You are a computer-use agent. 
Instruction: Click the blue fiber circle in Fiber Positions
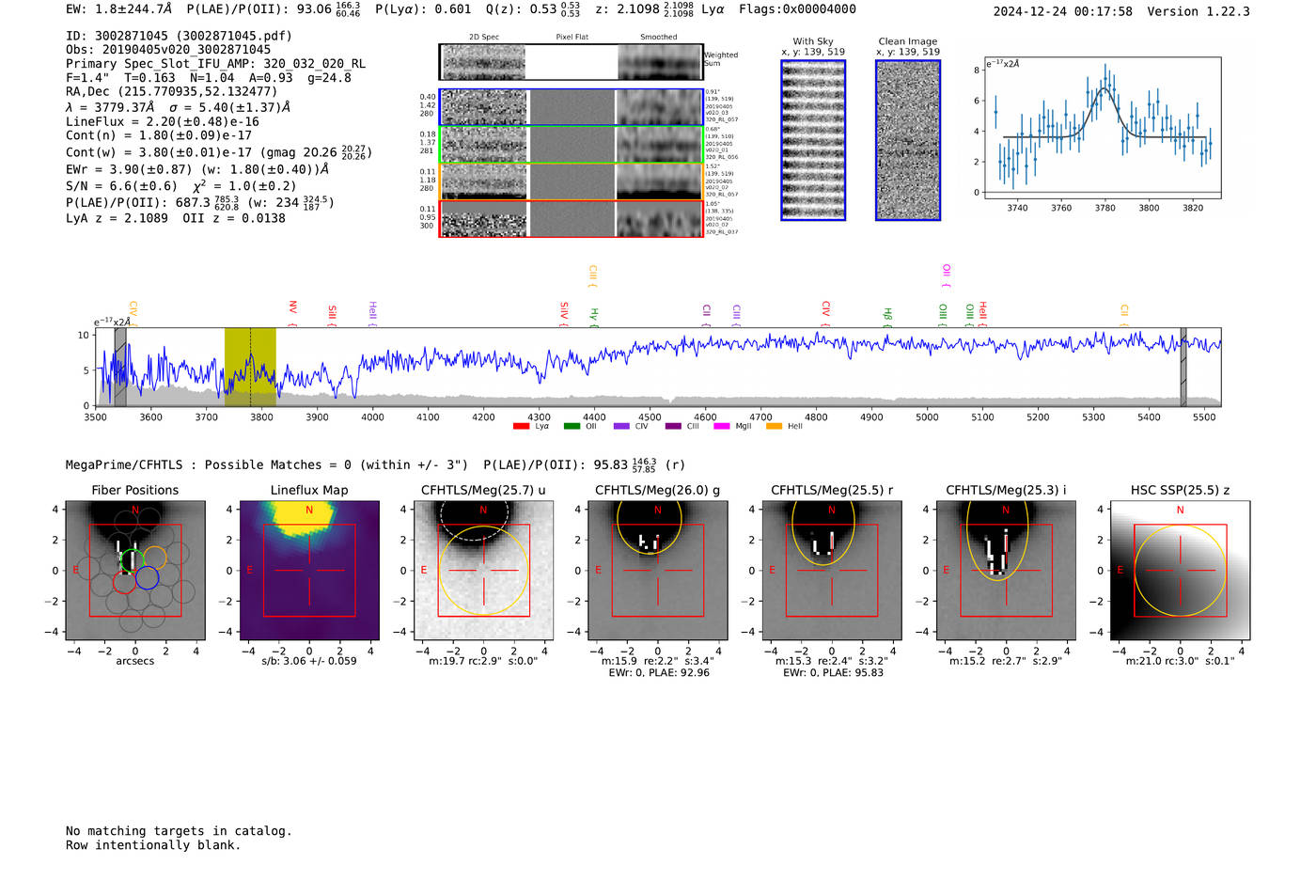point(147,578)
